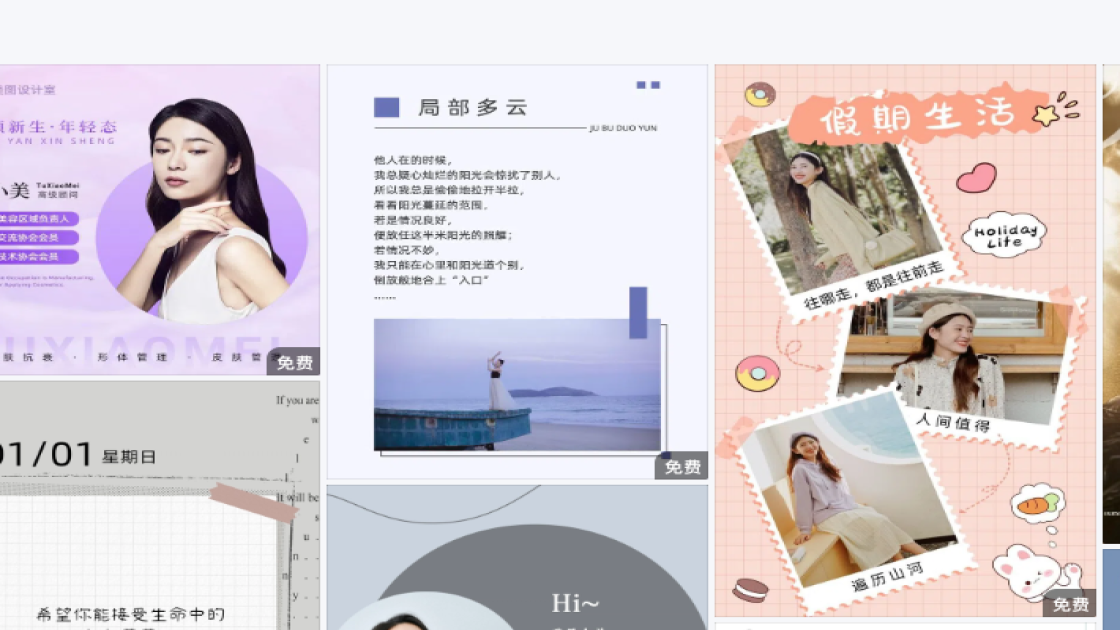Click the Hi~ text on gray template
The height and width of the screenshot is (630, 1120).
pos(575,603)
